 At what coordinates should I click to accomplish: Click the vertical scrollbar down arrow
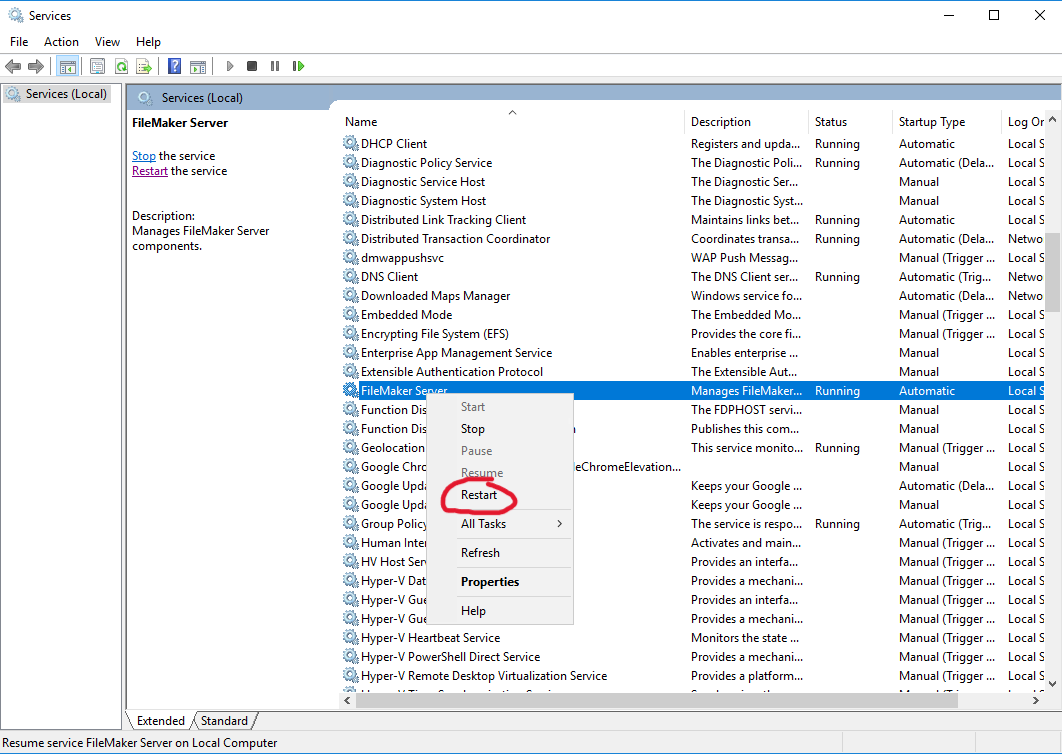coord(1052,684)
